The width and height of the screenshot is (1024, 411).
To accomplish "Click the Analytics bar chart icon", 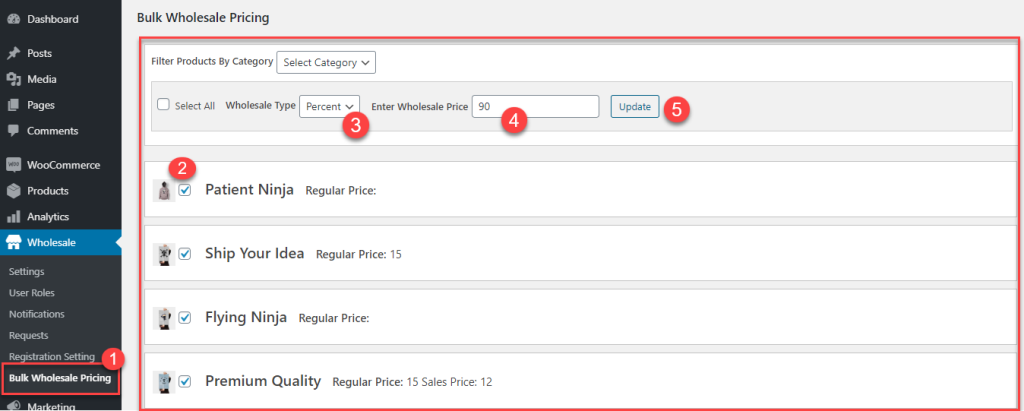I will coord(13,216).
